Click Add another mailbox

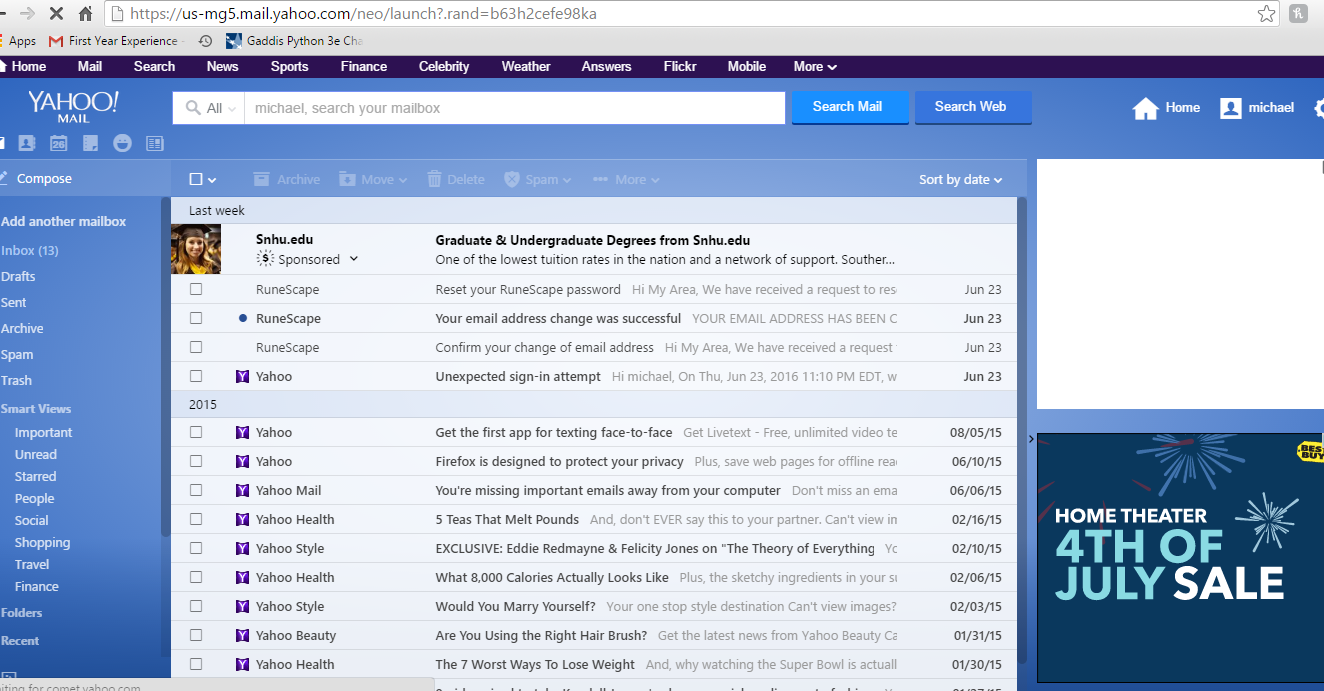(x=64, y=221)
